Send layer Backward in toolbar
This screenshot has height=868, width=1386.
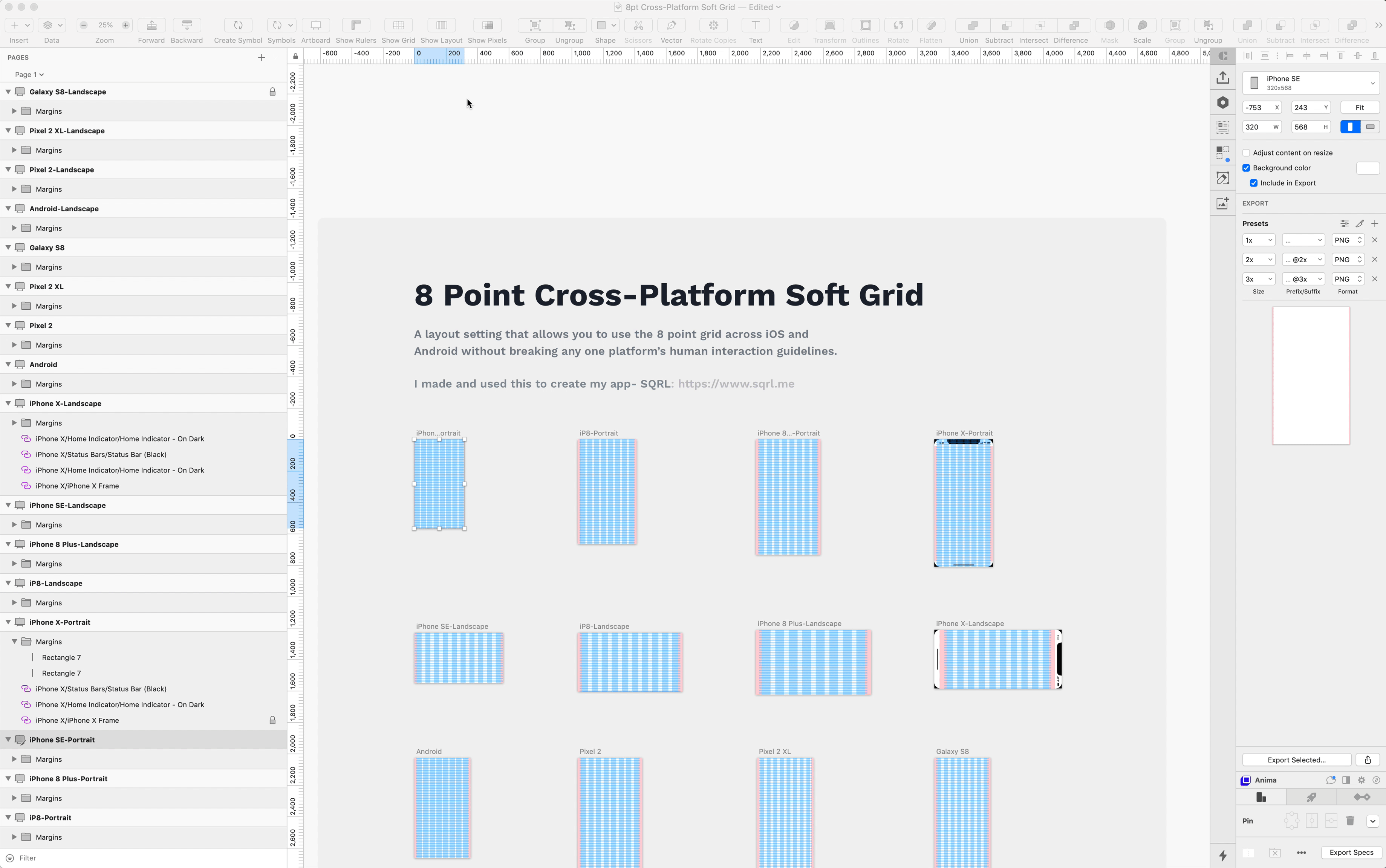click(x=187, y=25)
